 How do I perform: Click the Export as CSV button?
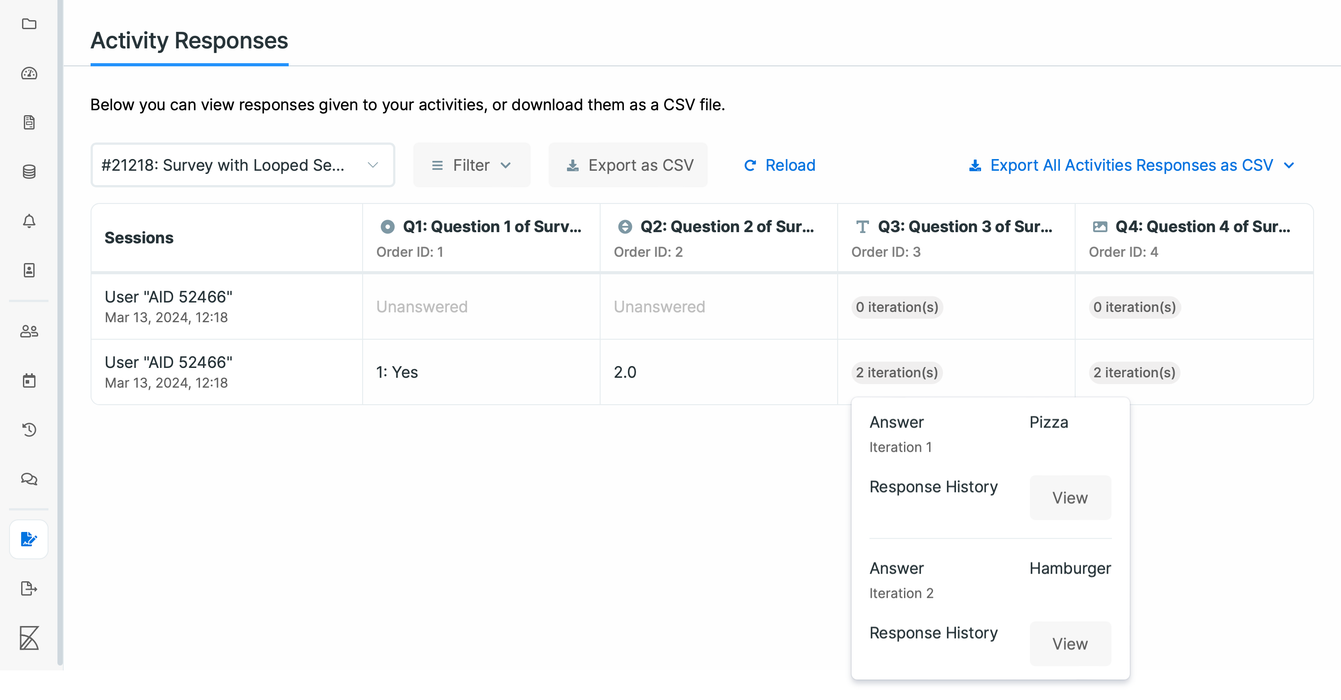[x=628, y=164]
